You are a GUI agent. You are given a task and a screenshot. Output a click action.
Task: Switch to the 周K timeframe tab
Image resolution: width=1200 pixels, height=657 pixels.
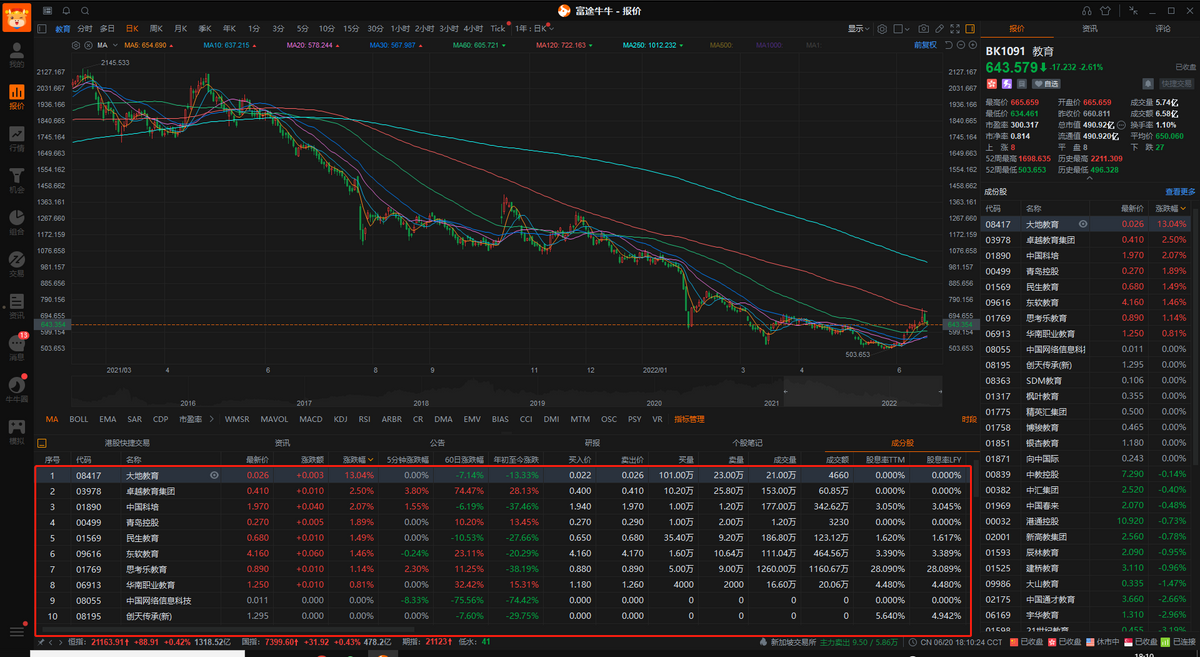155,29
